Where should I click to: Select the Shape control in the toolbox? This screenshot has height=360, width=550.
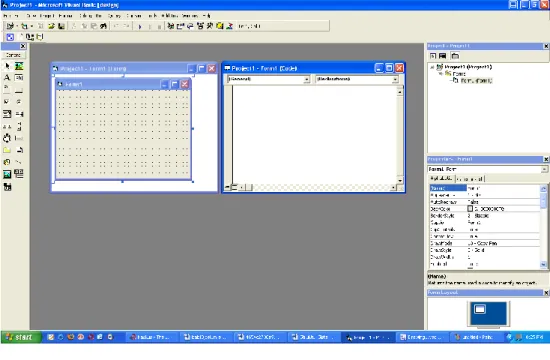pyautogui.click(x=7, y=162)
